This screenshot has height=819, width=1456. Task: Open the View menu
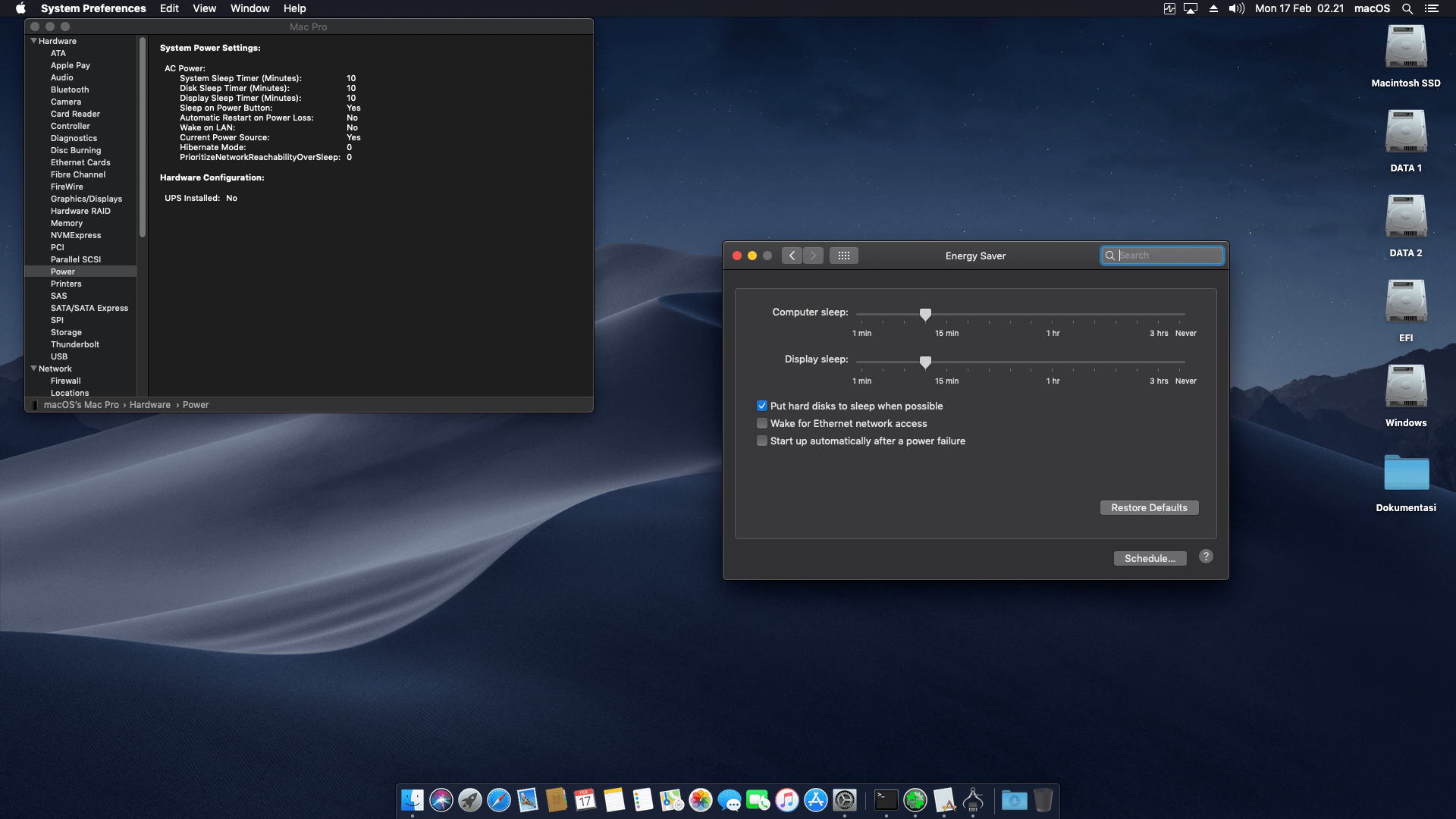[x=204, y=8]
